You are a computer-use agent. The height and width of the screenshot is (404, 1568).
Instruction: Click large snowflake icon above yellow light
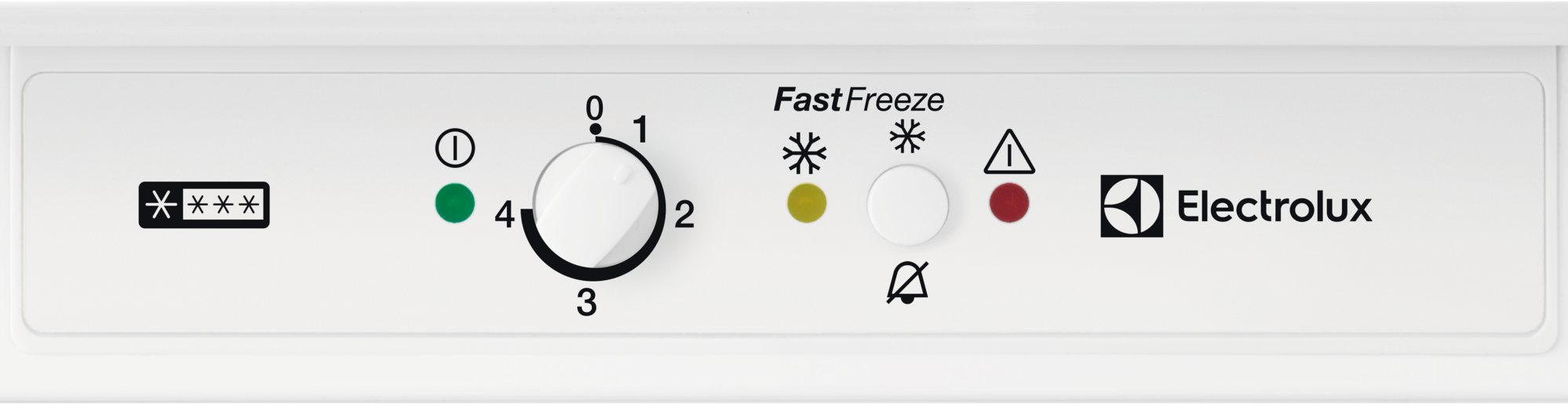coord(805,153)
